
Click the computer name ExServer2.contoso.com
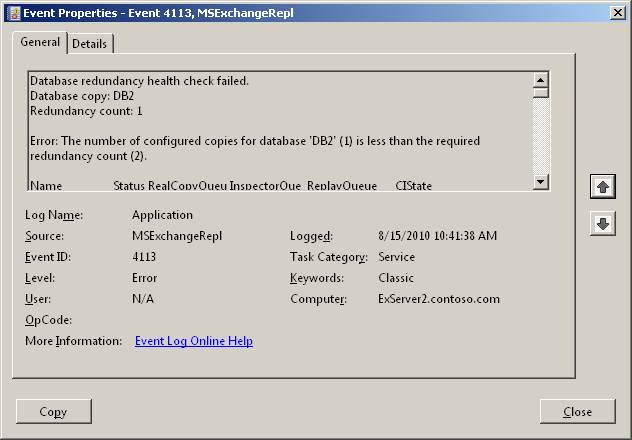point(439,299)
